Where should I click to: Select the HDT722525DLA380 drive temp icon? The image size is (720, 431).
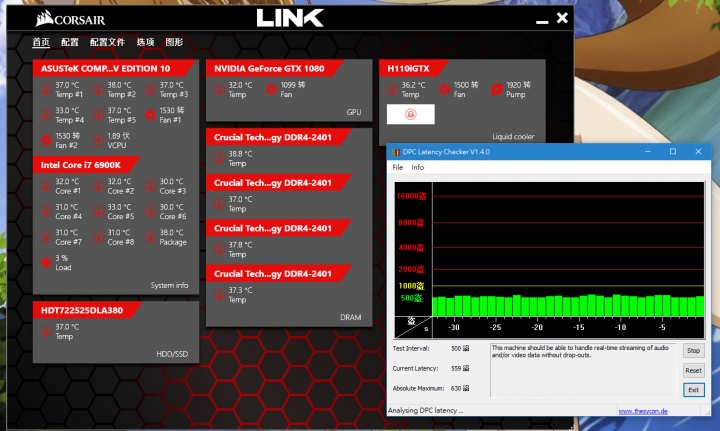point(46,331)
